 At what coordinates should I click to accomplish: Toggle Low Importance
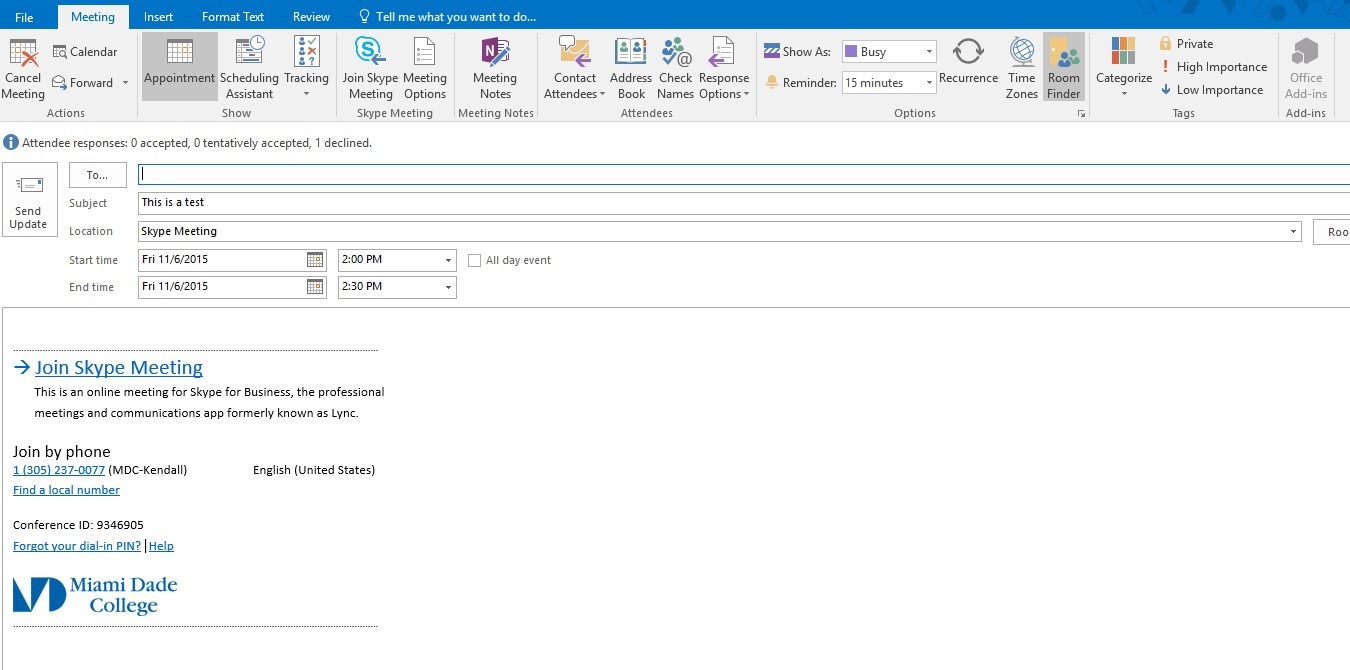(x=1212, y=90)
